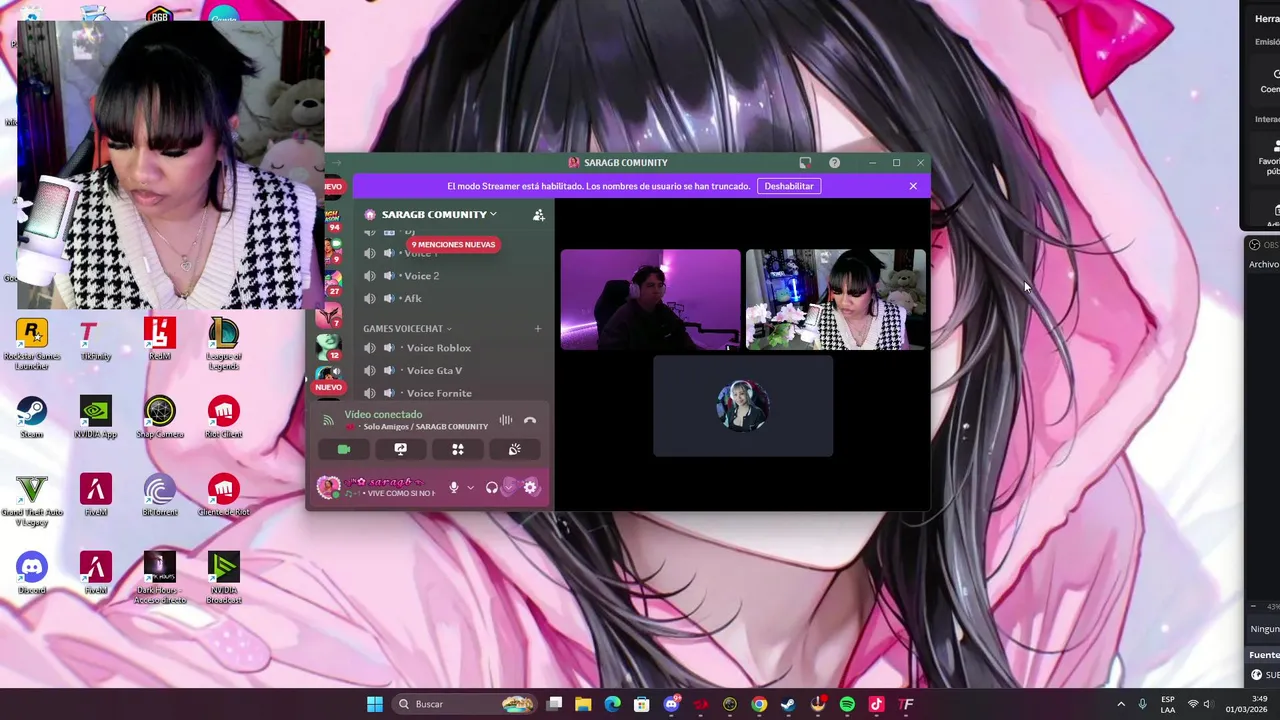This screenshot has height=720, width=1280.
Task: Collapse GAMES VOICECHAT category
Action: [407, 328]
